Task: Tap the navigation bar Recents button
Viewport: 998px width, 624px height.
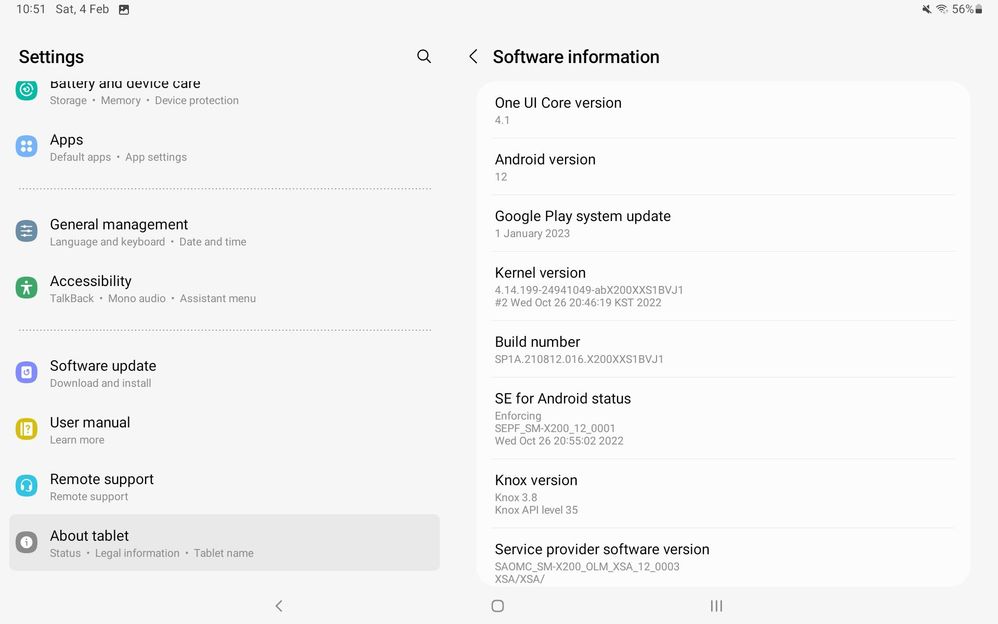Action: coord(717,606)
